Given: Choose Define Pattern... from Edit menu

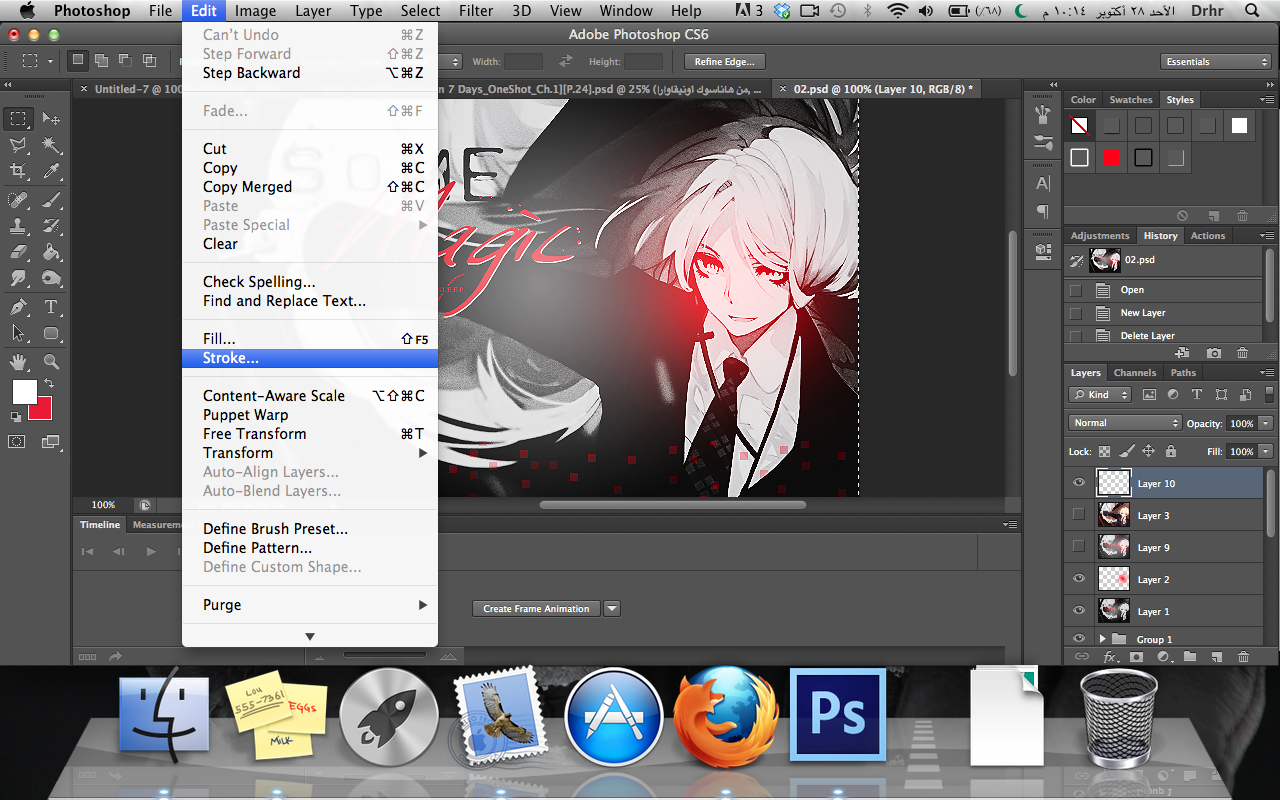Looking at the screenshot, I should 310,548.
